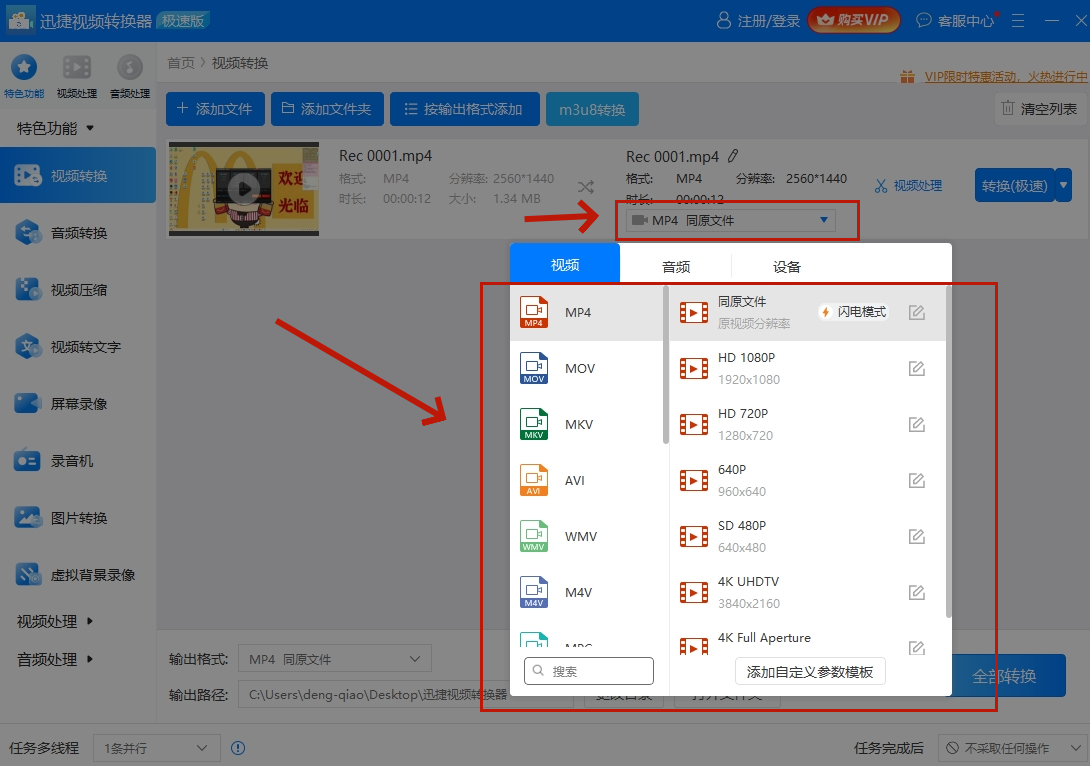The width and height of the screenshot is (1090, 766).
Task: Edit the HD 1080P preset parameters
Action: click(917, 368)
